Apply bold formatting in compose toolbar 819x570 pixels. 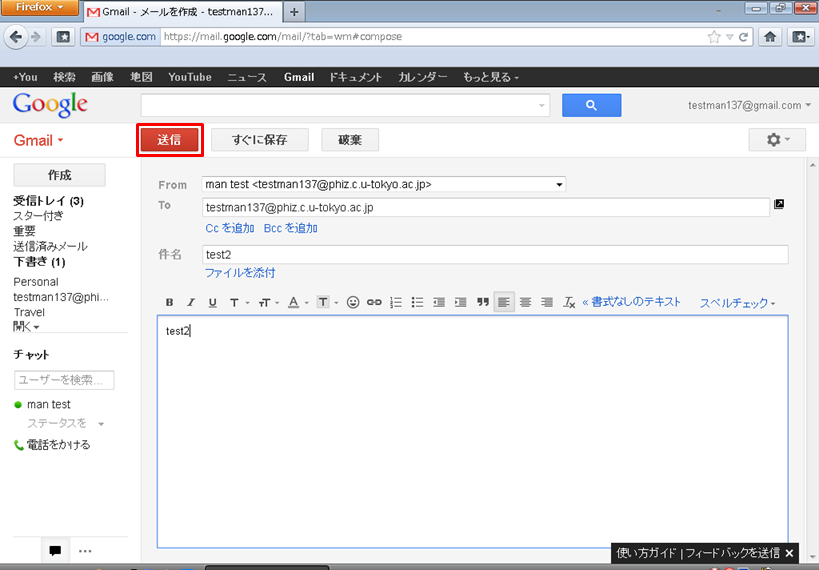[x=169, y=302]
